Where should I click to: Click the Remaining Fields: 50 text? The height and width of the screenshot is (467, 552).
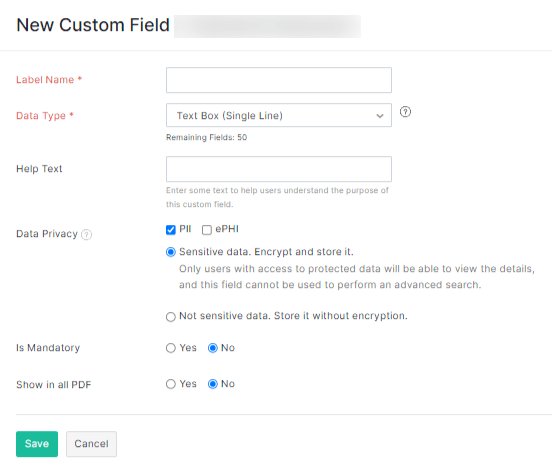[x=207, y=137]
